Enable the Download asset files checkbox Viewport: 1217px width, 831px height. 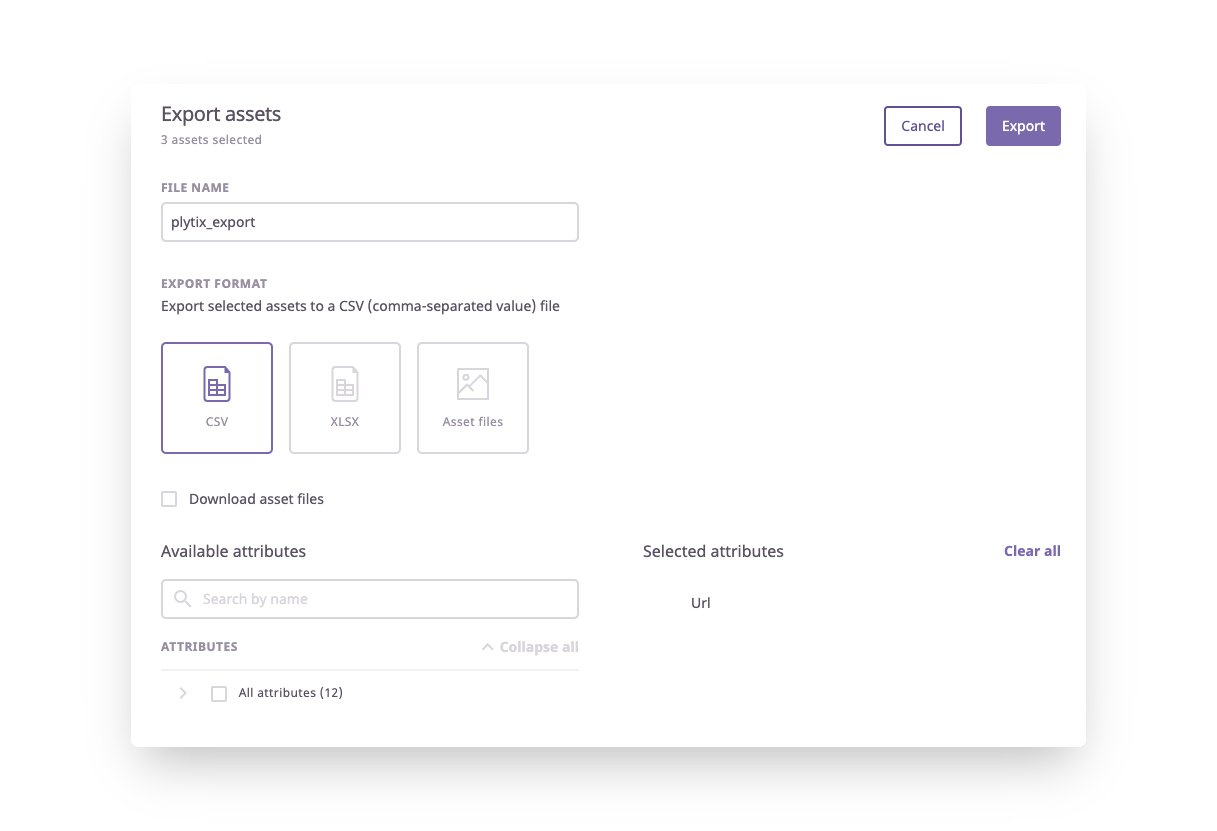(x=169, y=499)
